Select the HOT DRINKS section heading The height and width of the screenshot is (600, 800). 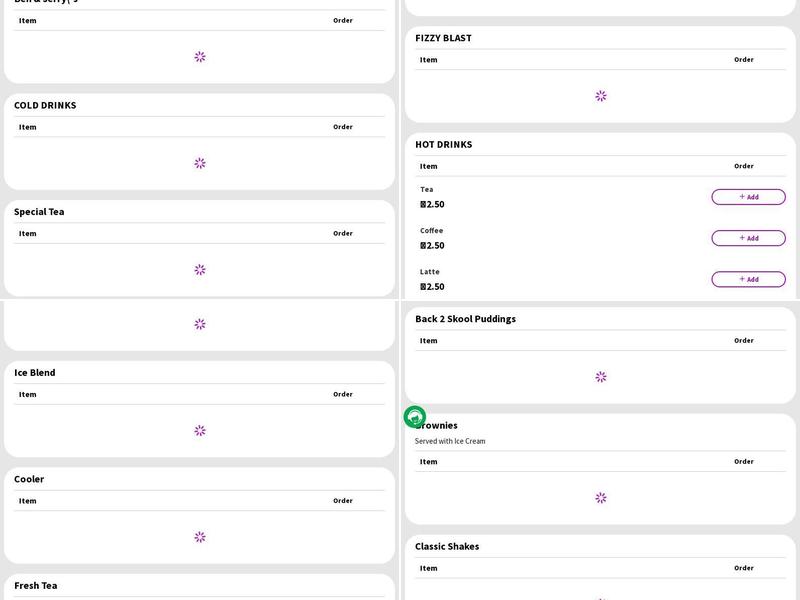coord(443,144)
